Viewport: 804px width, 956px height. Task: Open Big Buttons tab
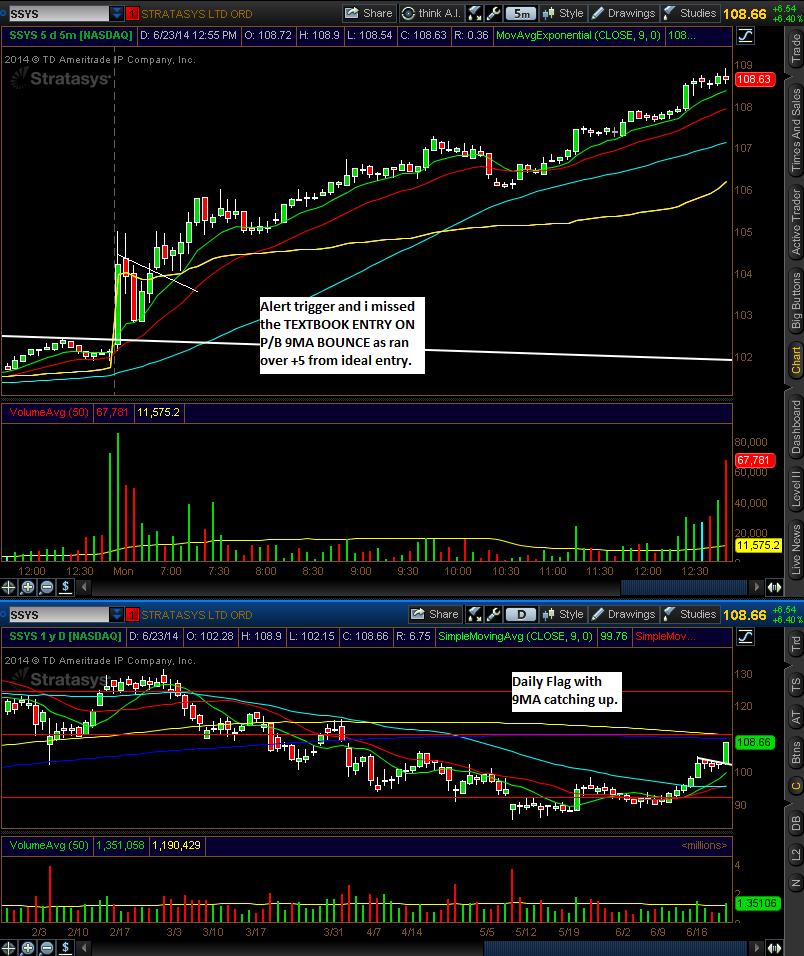795,301
